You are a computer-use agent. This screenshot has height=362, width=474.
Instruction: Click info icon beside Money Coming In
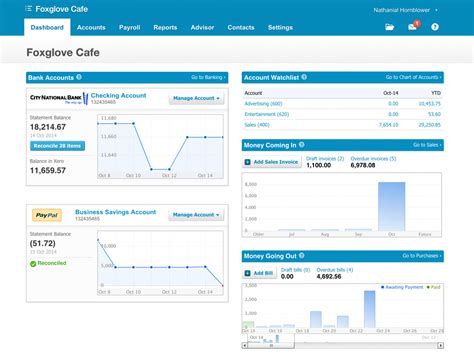pos(302,145)
